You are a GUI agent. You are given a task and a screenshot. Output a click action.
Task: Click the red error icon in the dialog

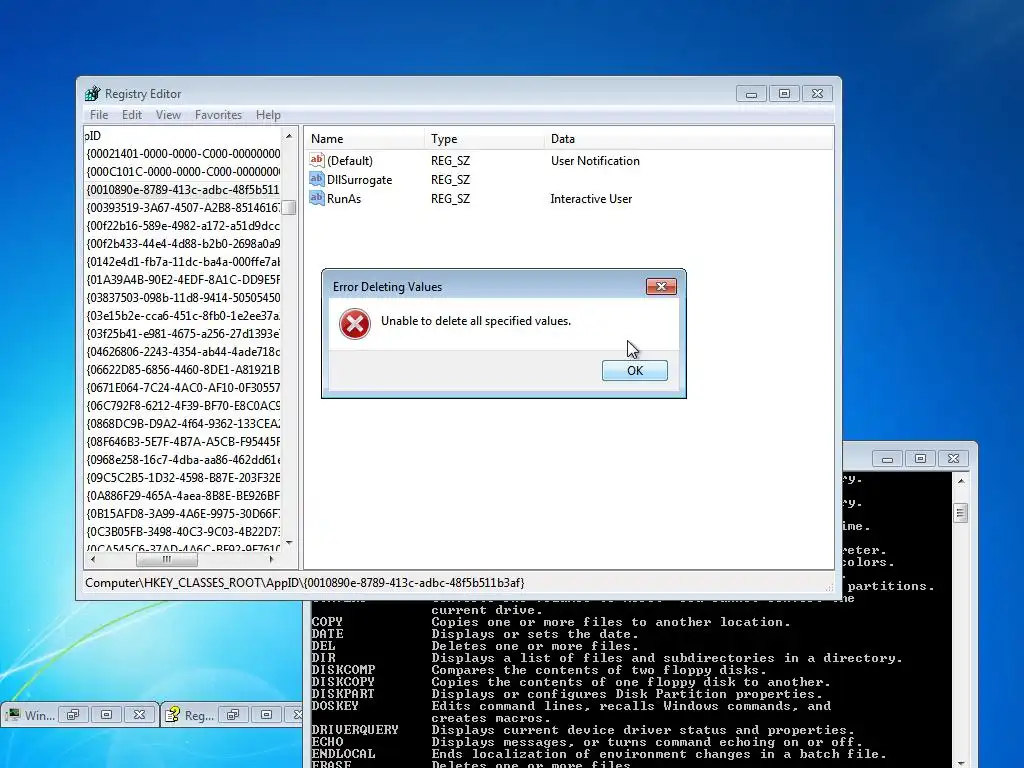pyautogui.click(x=355, y=324)
